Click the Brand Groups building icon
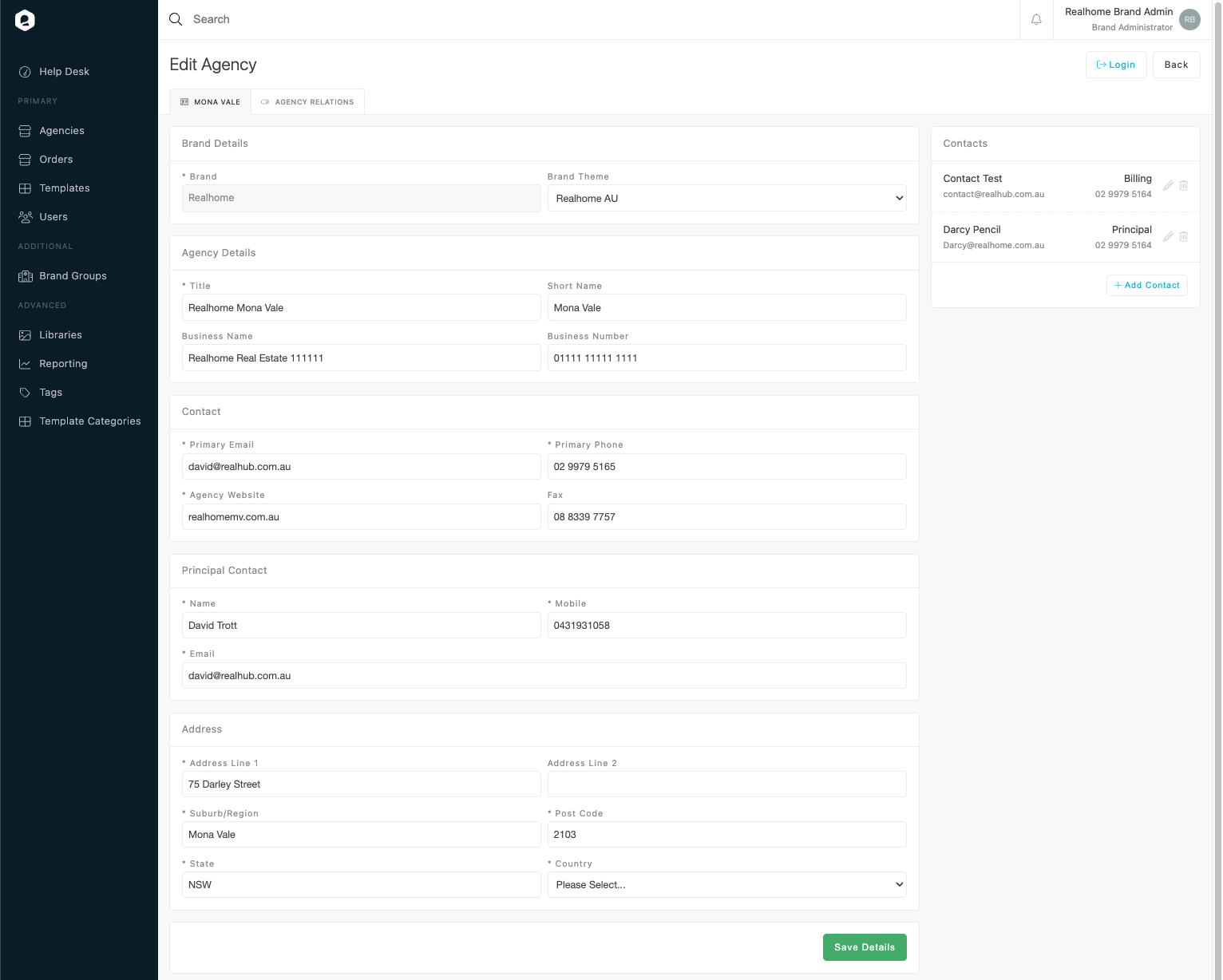Screen dimensions: 1223x980 [25, 276]
